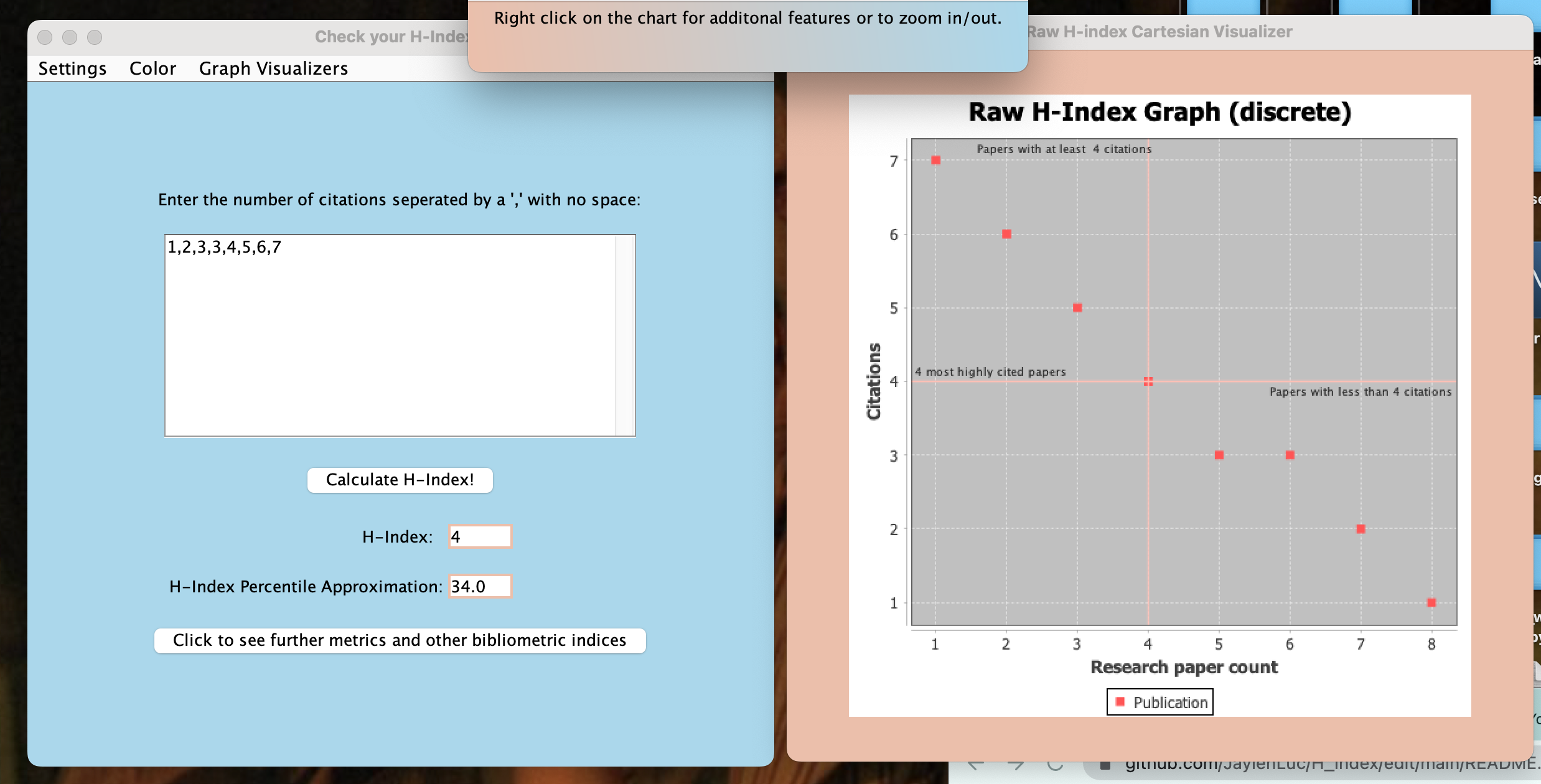Viewport: 1541px width, 784px height.
Task: Click to see further metrics button
Action: [400, 640]
